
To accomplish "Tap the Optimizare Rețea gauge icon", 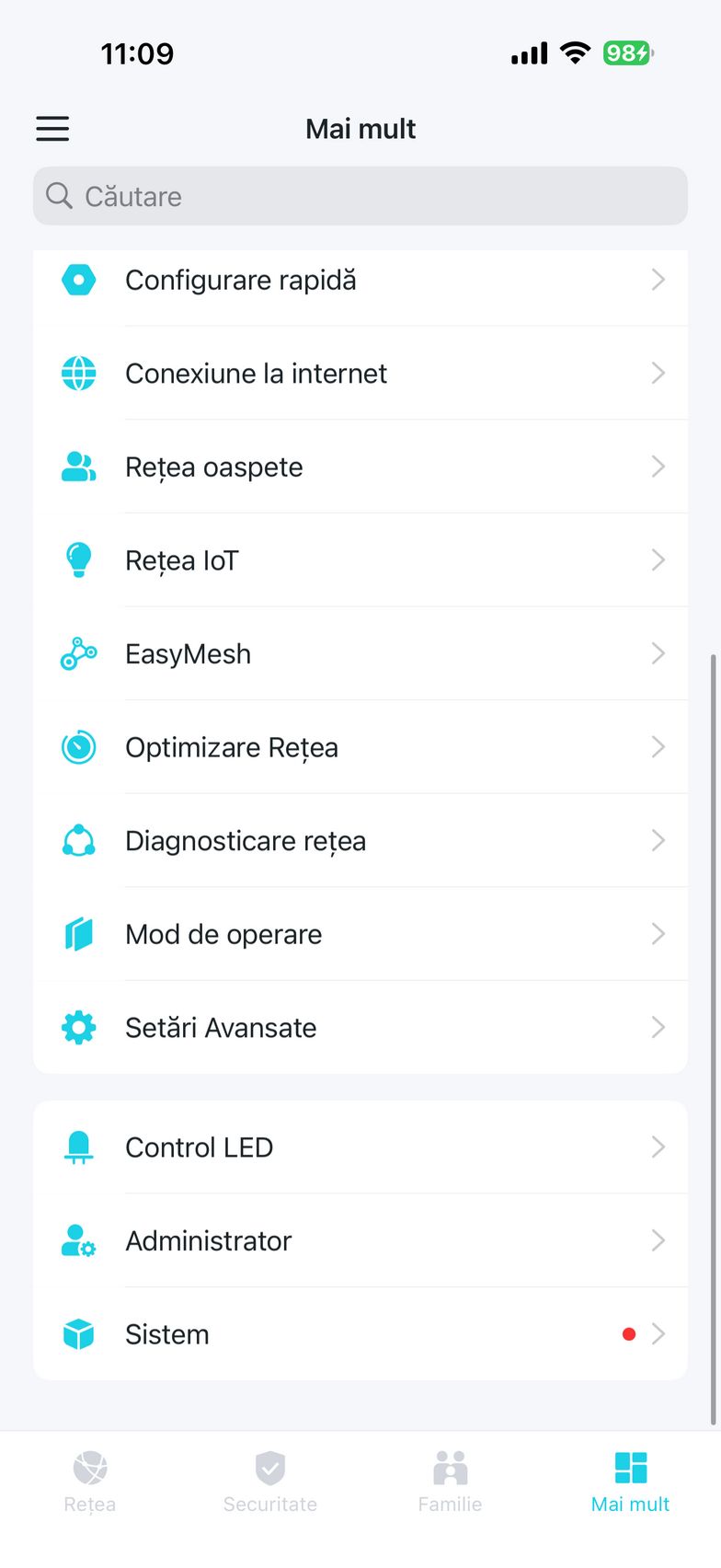I will (79, 747).
